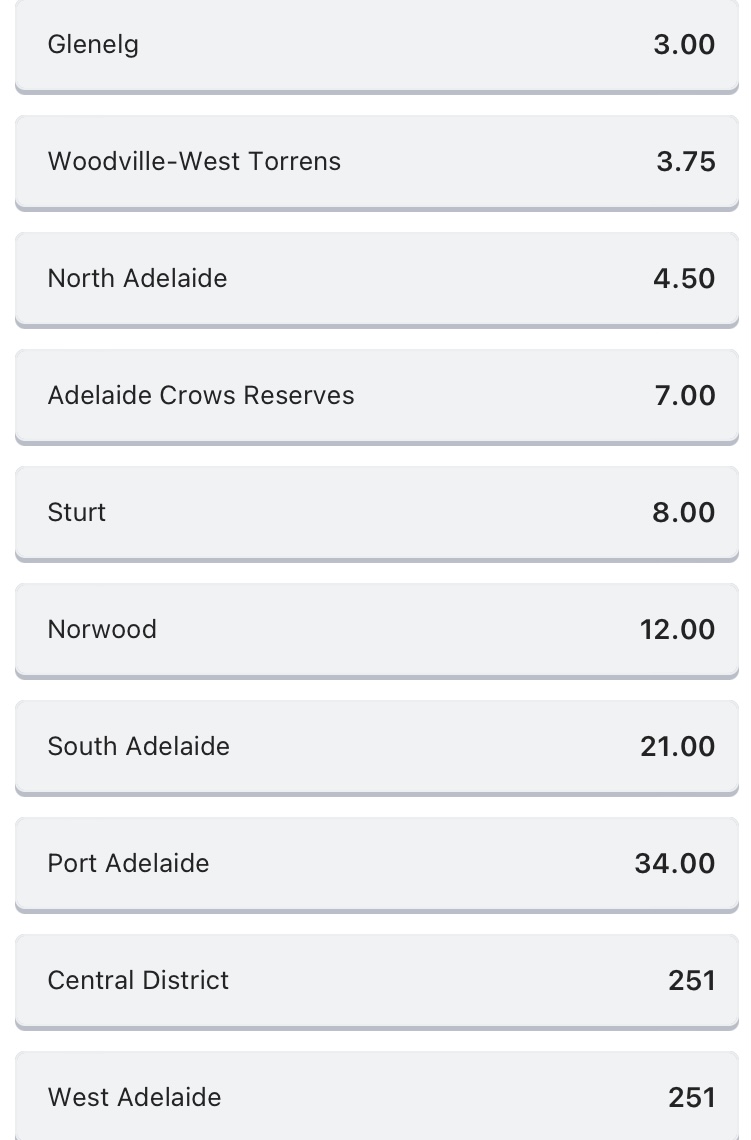Tap the 21.00 odds price
751x1140 pixels.
coord(677,747)
